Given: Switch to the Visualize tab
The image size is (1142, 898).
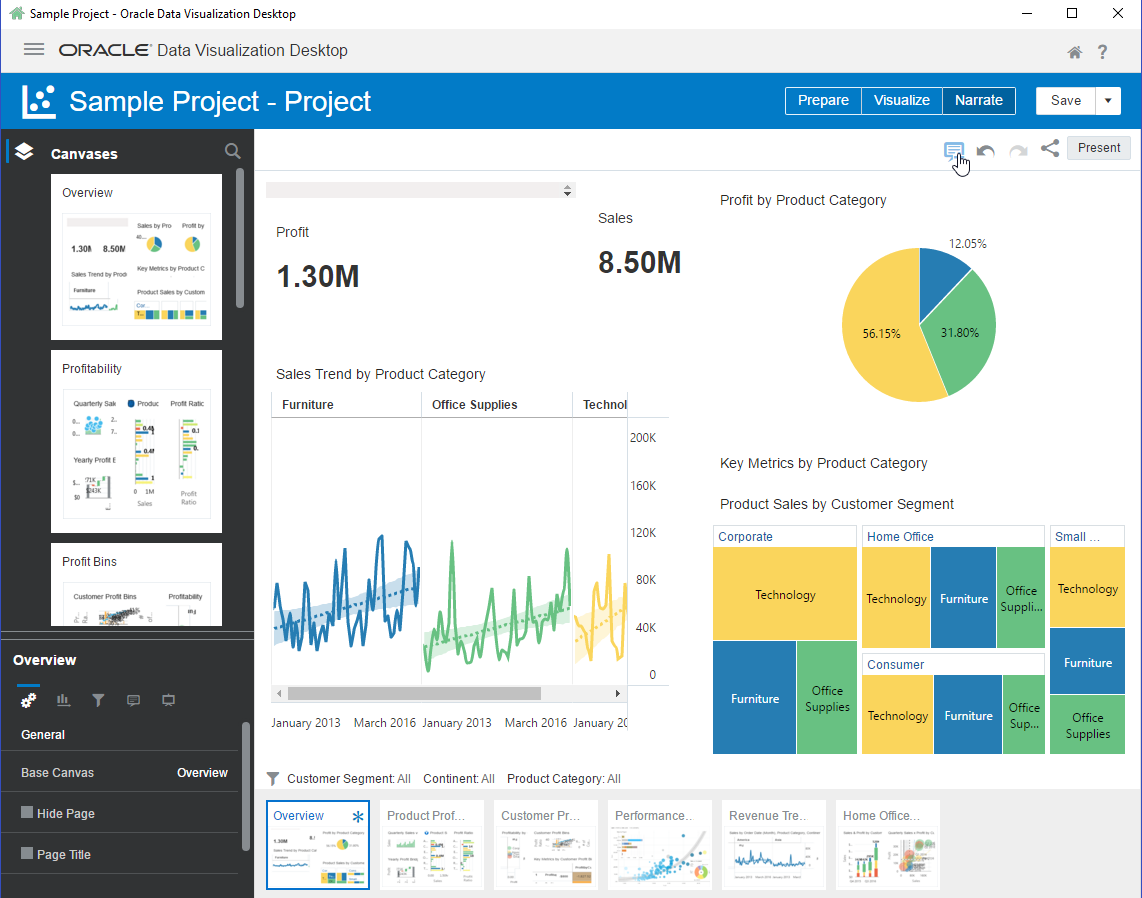Looking at the screenshot, I should (x=901, y=100).
